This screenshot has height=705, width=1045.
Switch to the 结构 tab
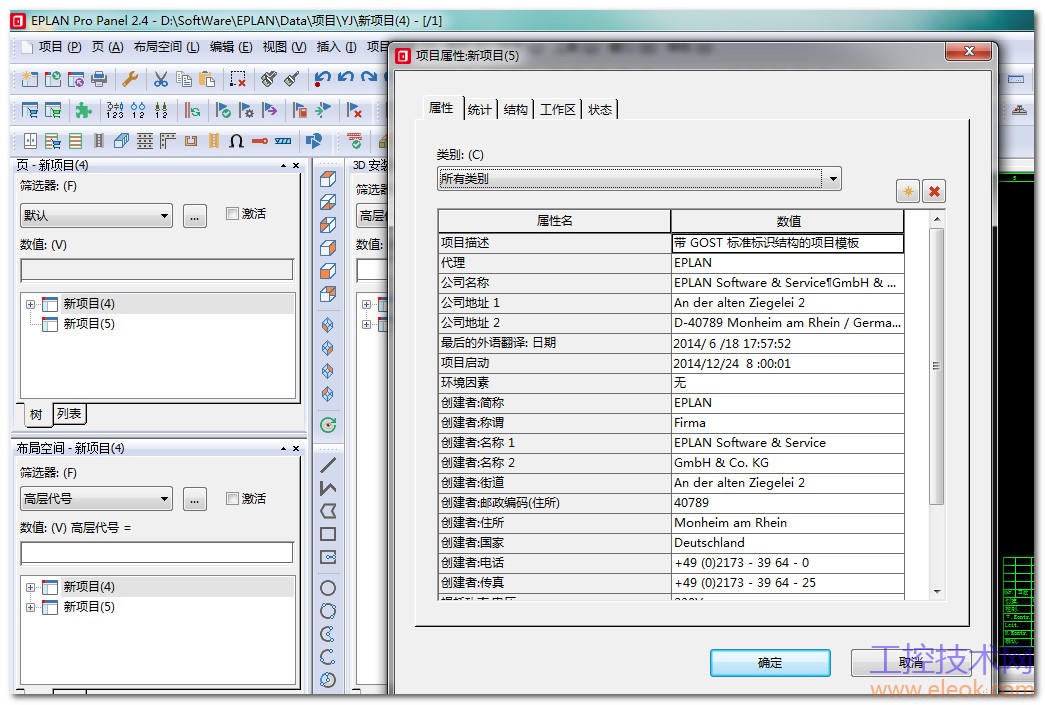point(515,109)
